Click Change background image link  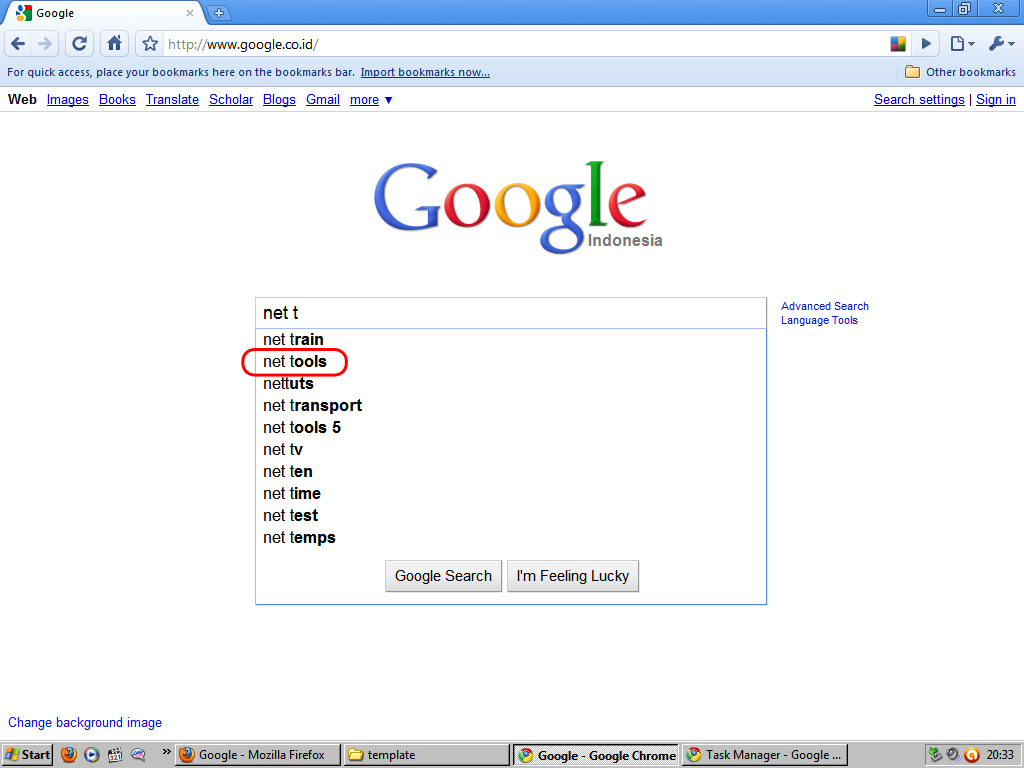pyautogui.click(x=85, y=722)
